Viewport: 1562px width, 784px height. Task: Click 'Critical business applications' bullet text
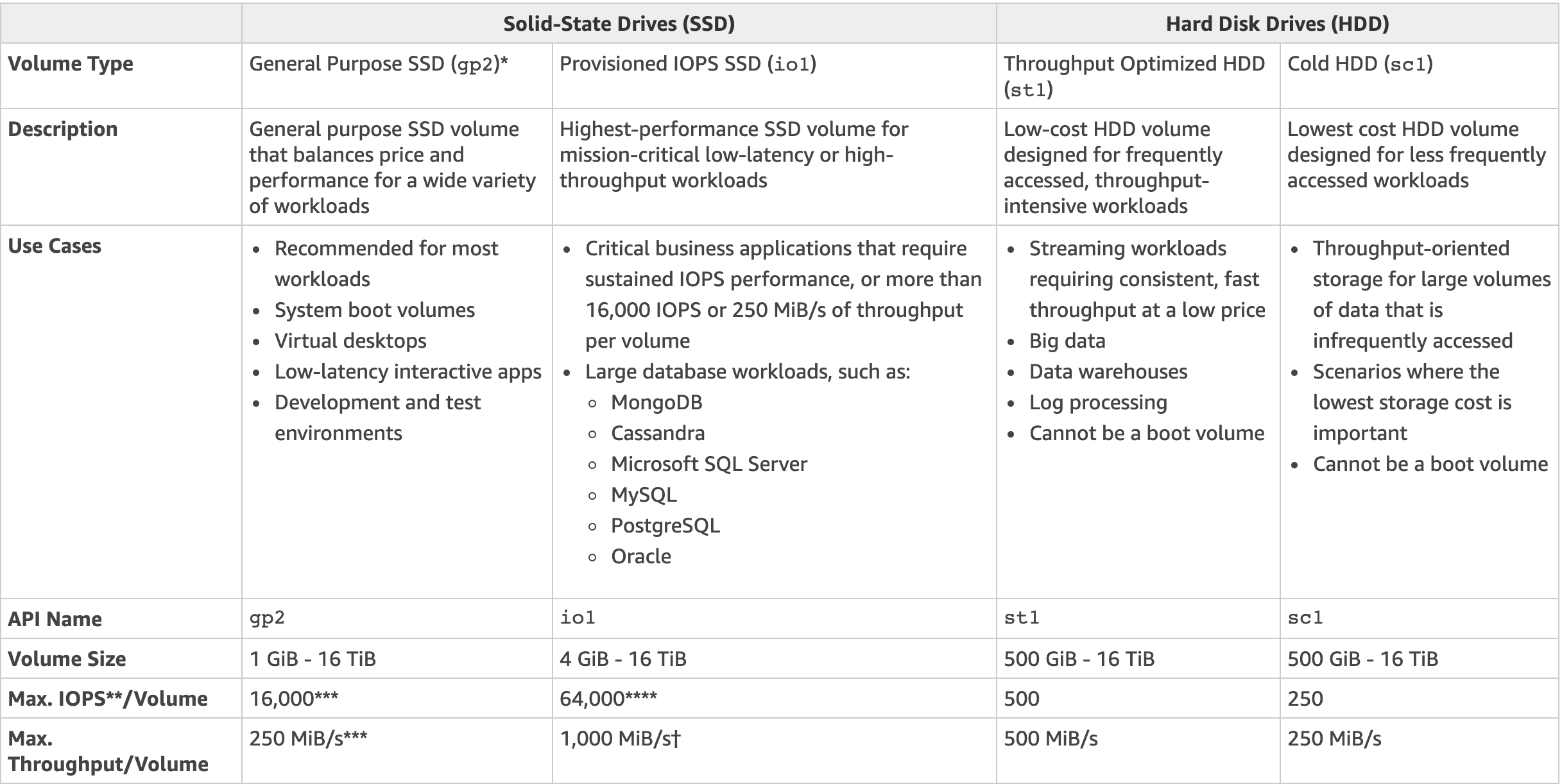tap(783, 294)
